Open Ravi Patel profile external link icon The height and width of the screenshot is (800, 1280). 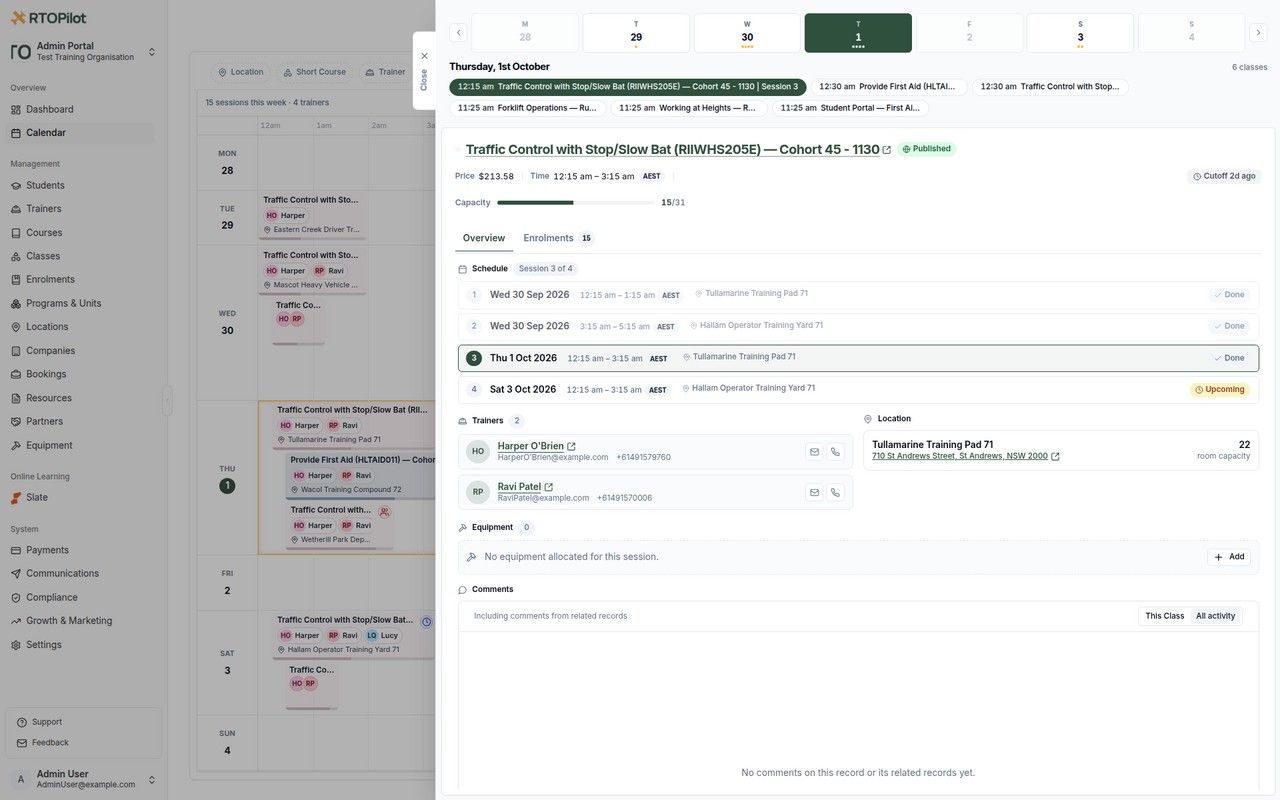[548, 487]
